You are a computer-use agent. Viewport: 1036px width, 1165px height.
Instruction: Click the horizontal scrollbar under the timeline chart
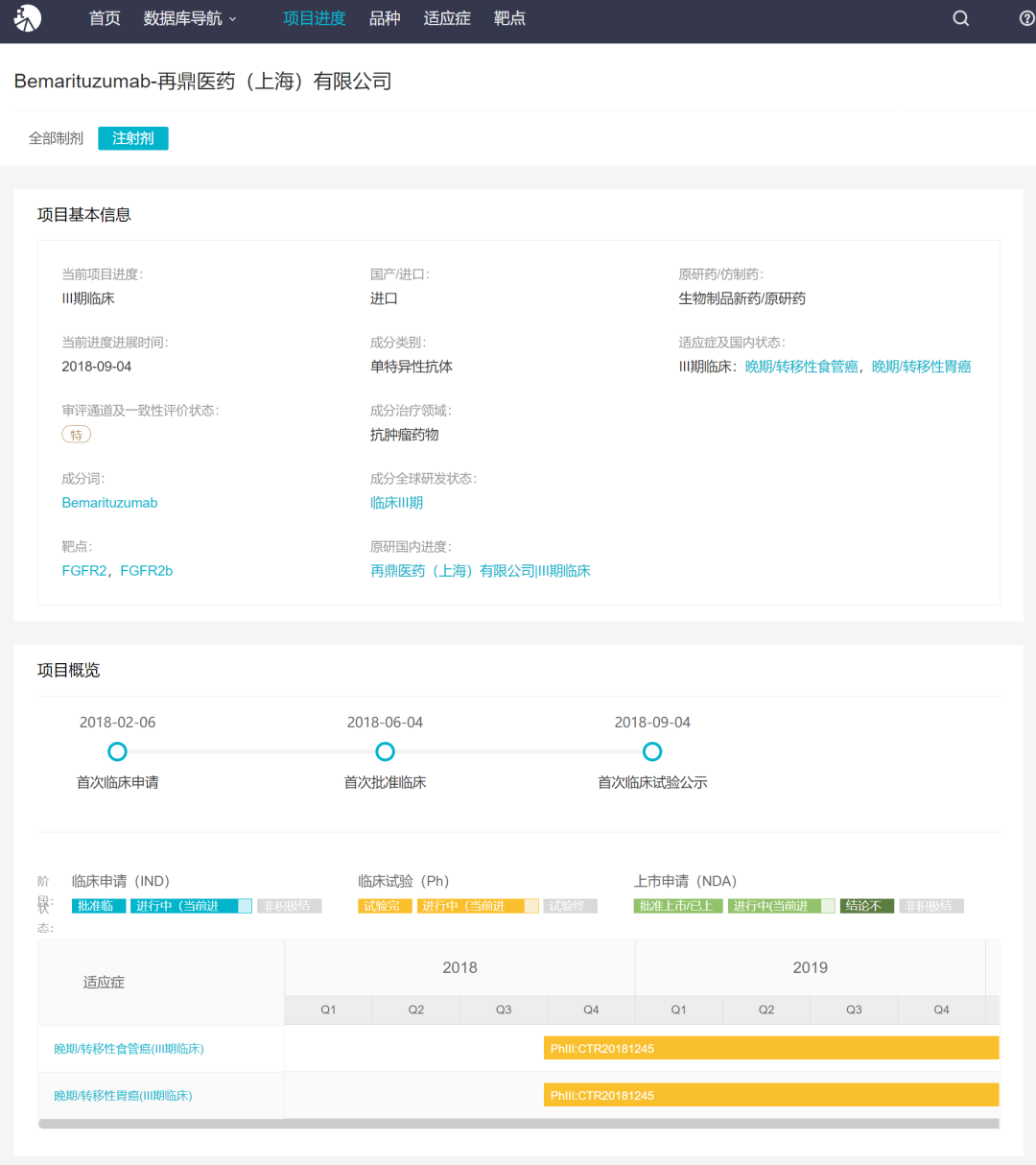click(519, 1124)
